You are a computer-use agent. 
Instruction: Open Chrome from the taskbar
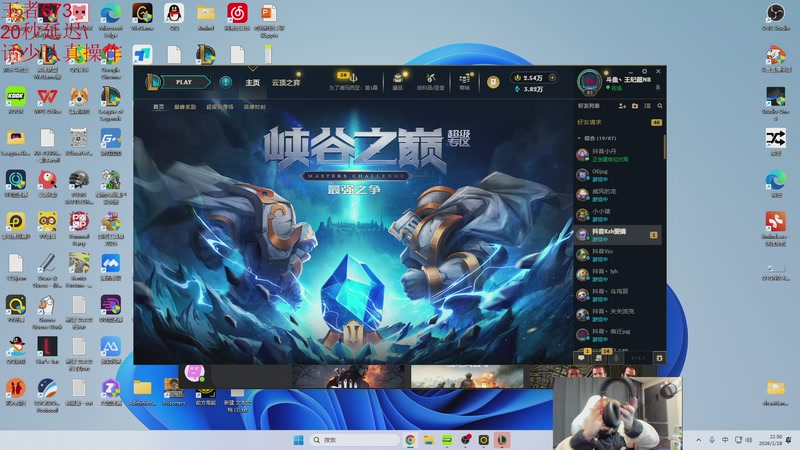click(x=410, y=440)
